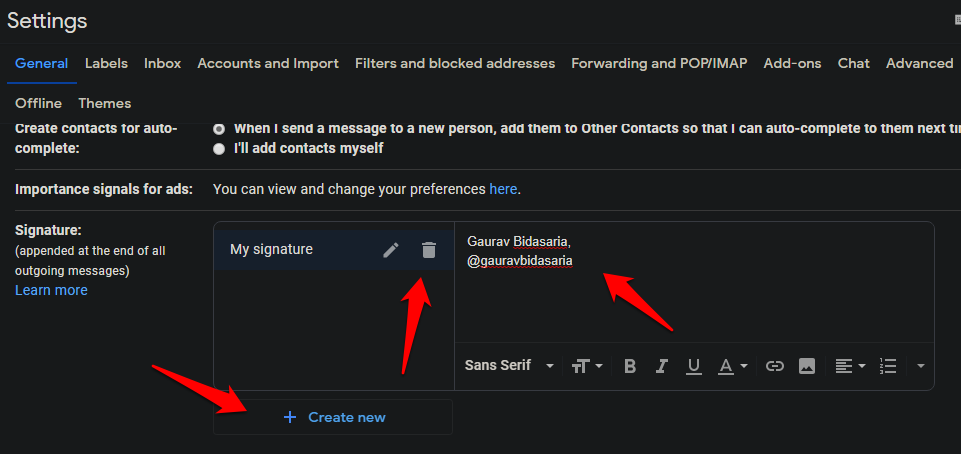Open the text alignment dropdown

(850, 366)
